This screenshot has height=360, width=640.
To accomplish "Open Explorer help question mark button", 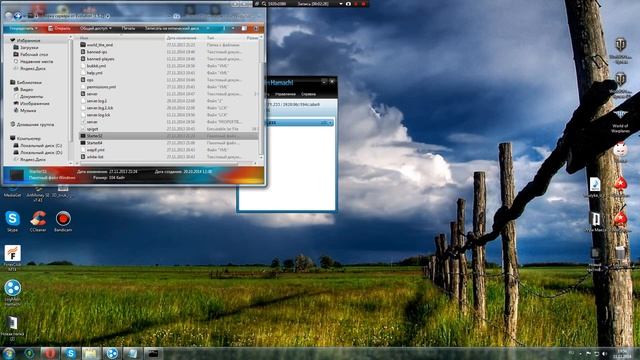I will [x=256, y=29].
